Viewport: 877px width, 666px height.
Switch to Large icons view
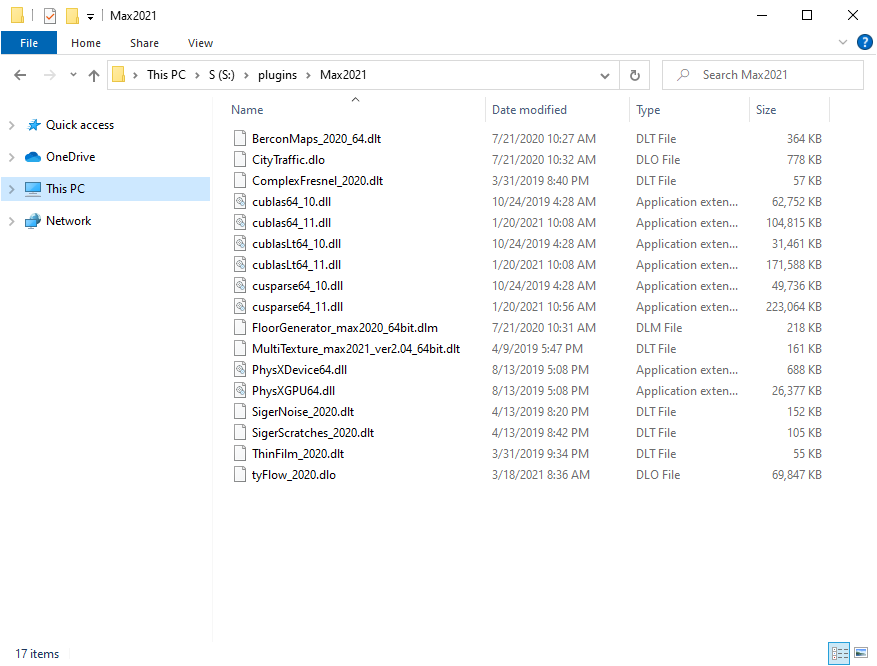click(x=861, y=653)
